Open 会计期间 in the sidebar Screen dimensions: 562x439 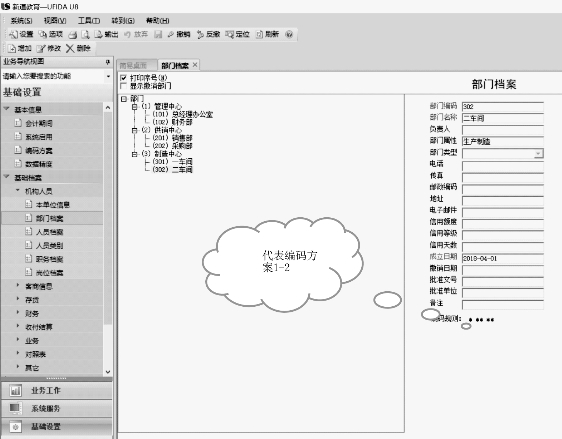(39, 123)
